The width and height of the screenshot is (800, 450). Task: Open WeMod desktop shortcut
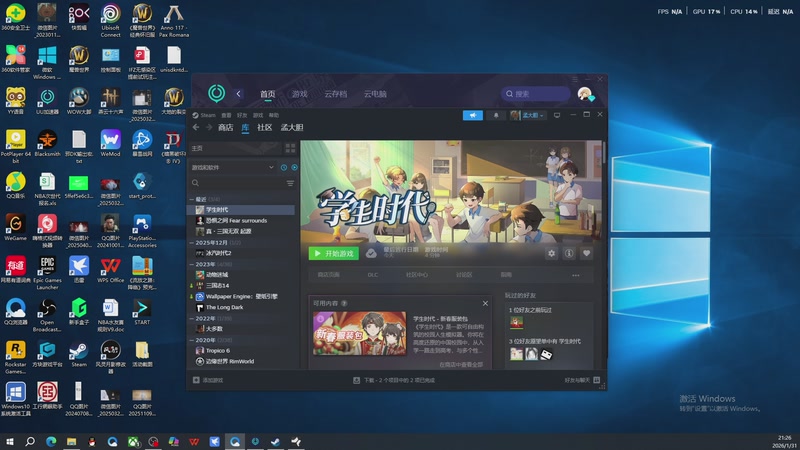110,143
